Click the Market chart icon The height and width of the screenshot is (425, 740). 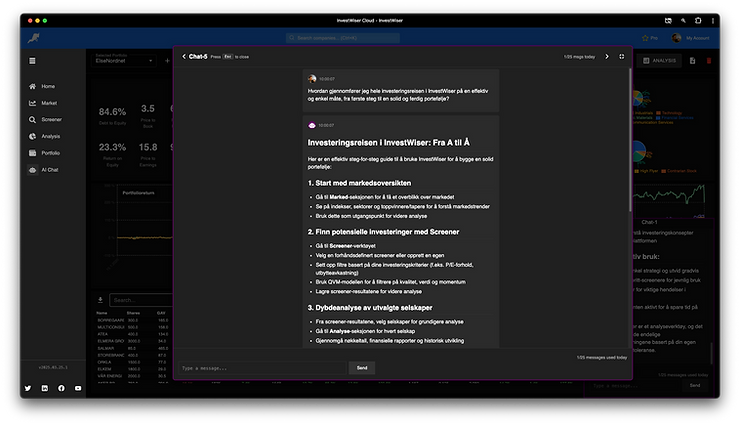coord(32,103)
